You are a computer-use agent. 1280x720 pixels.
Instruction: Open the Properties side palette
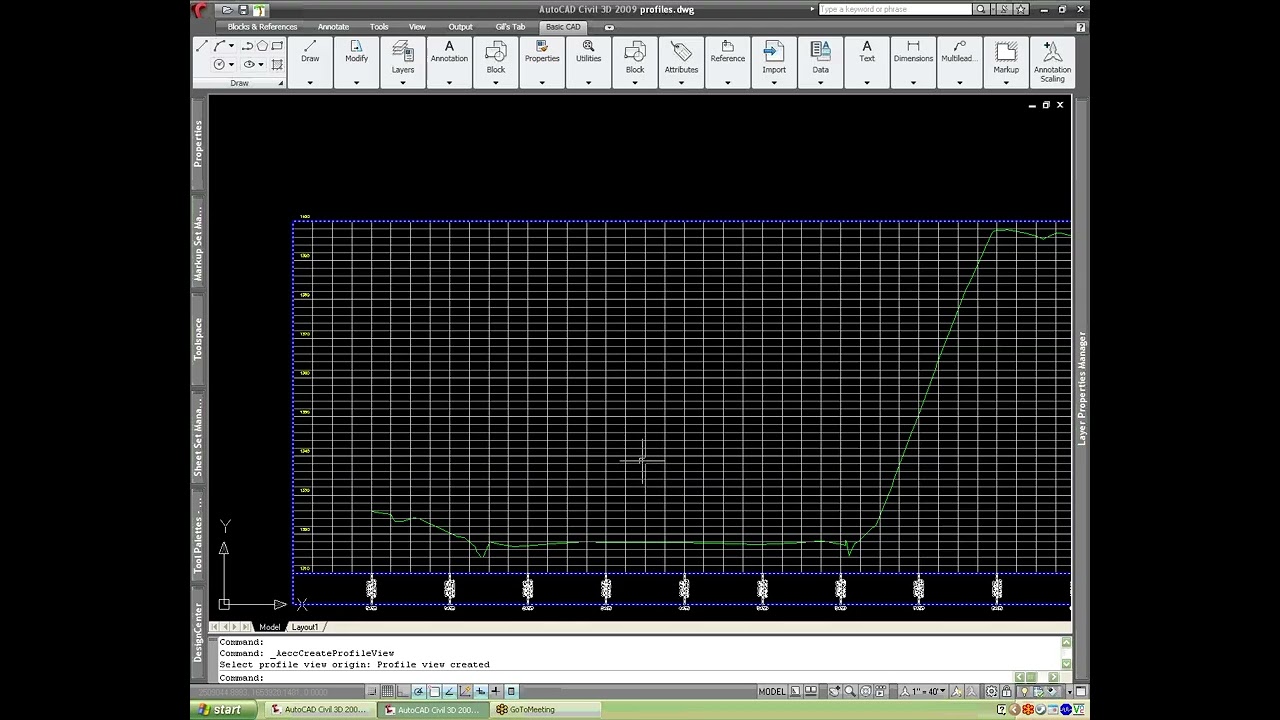198,143
